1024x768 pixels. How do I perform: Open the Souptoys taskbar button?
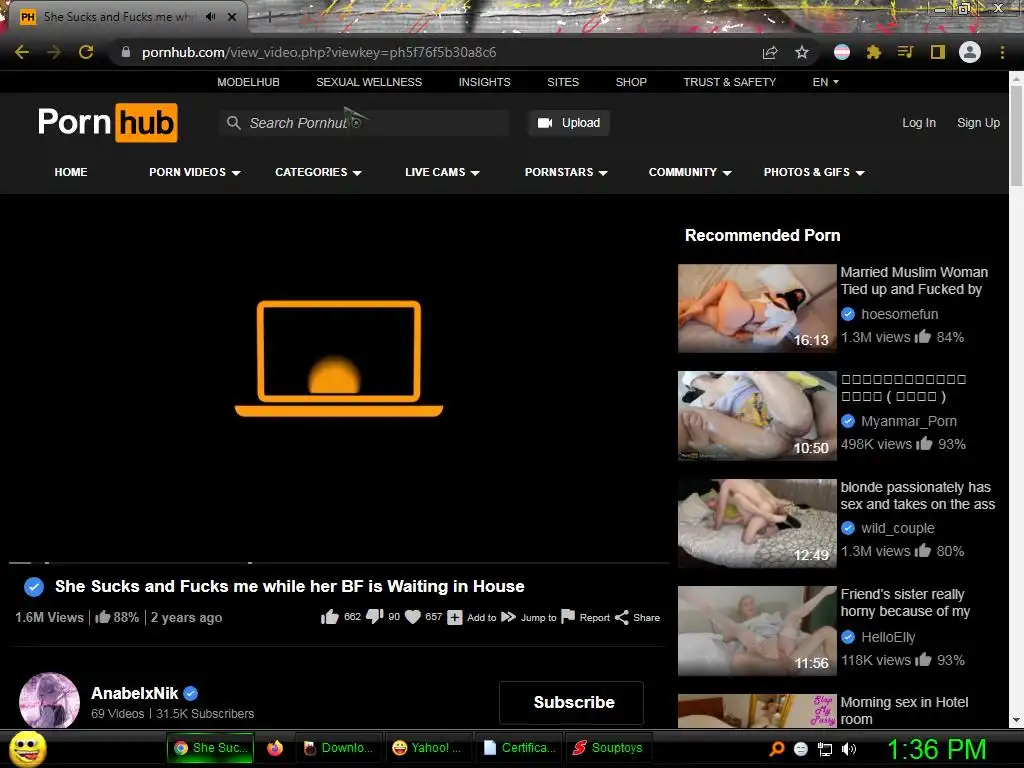click(x=607, y=748)
